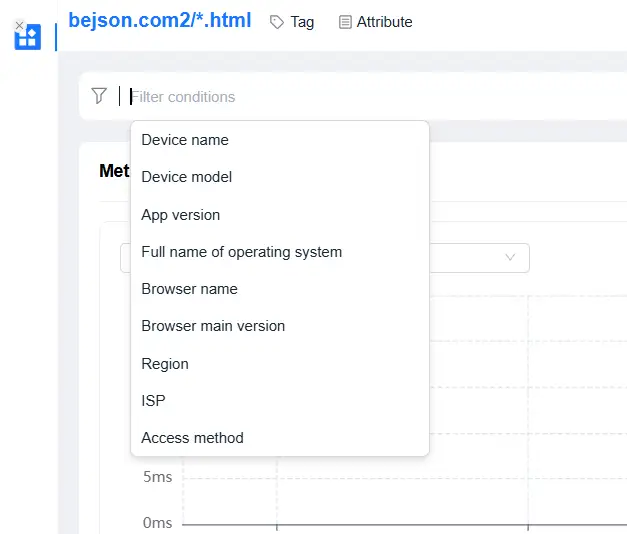
Task: Choose Browser name filter condition
Action: (x=190, y=289)
